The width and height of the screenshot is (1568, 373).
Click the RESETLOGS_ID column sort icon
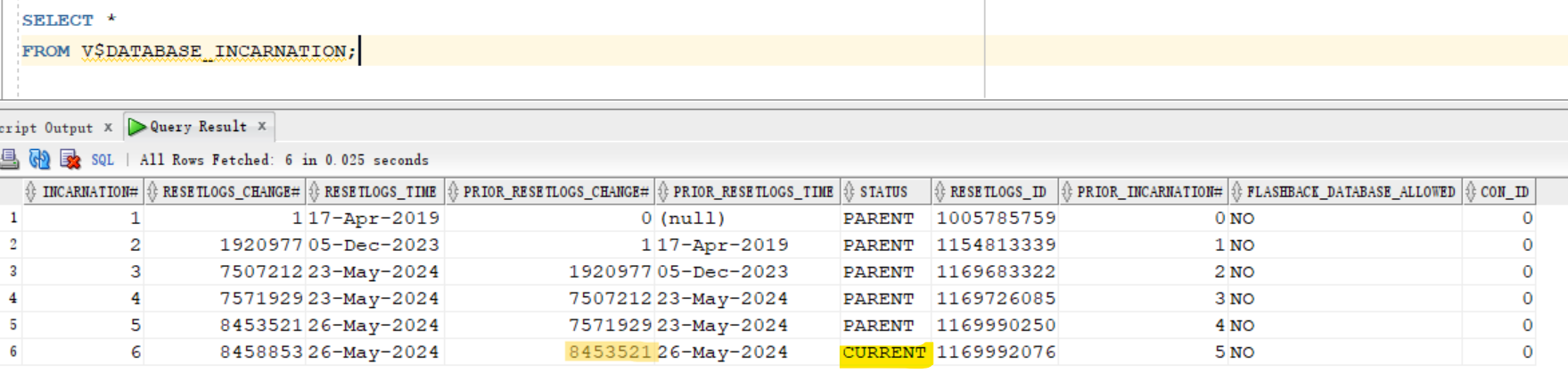pos(940,192)
